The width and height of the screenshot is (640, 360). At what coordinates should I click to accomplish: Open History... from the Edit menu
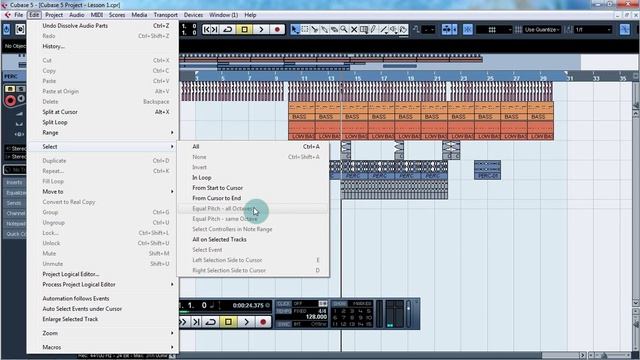point(102,47)
